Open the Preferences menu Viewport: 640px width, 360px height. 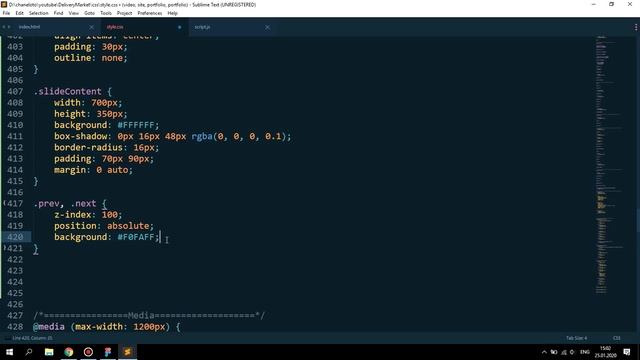click(x=149, y=13)
